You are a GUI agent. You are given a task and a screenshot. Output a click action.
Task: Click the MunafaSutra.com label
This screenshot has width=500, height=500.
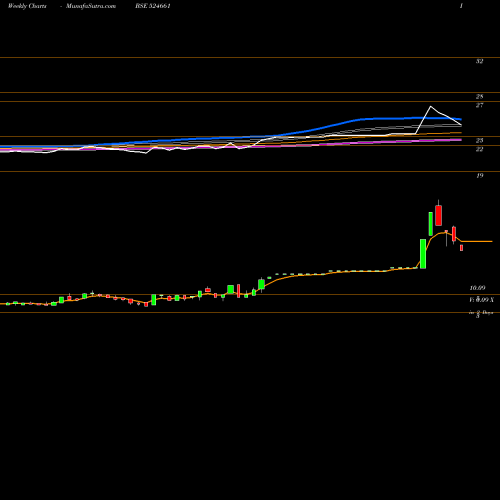click(x=91, y=6)
